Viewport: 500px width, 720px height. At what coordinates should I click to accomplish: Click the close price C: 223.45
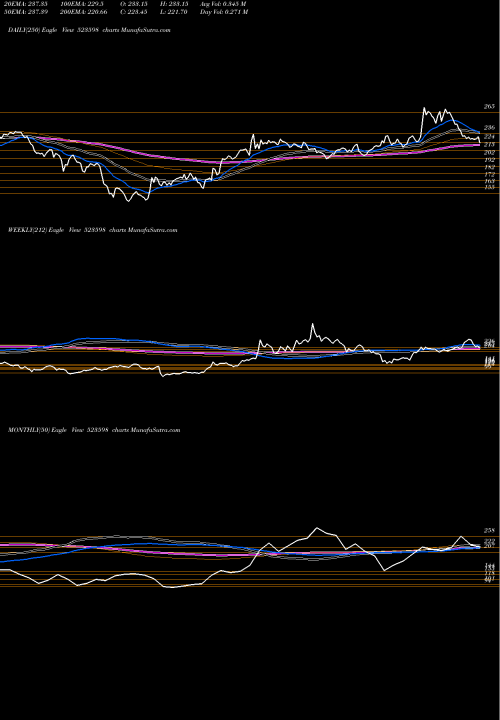tap(135, 12)
